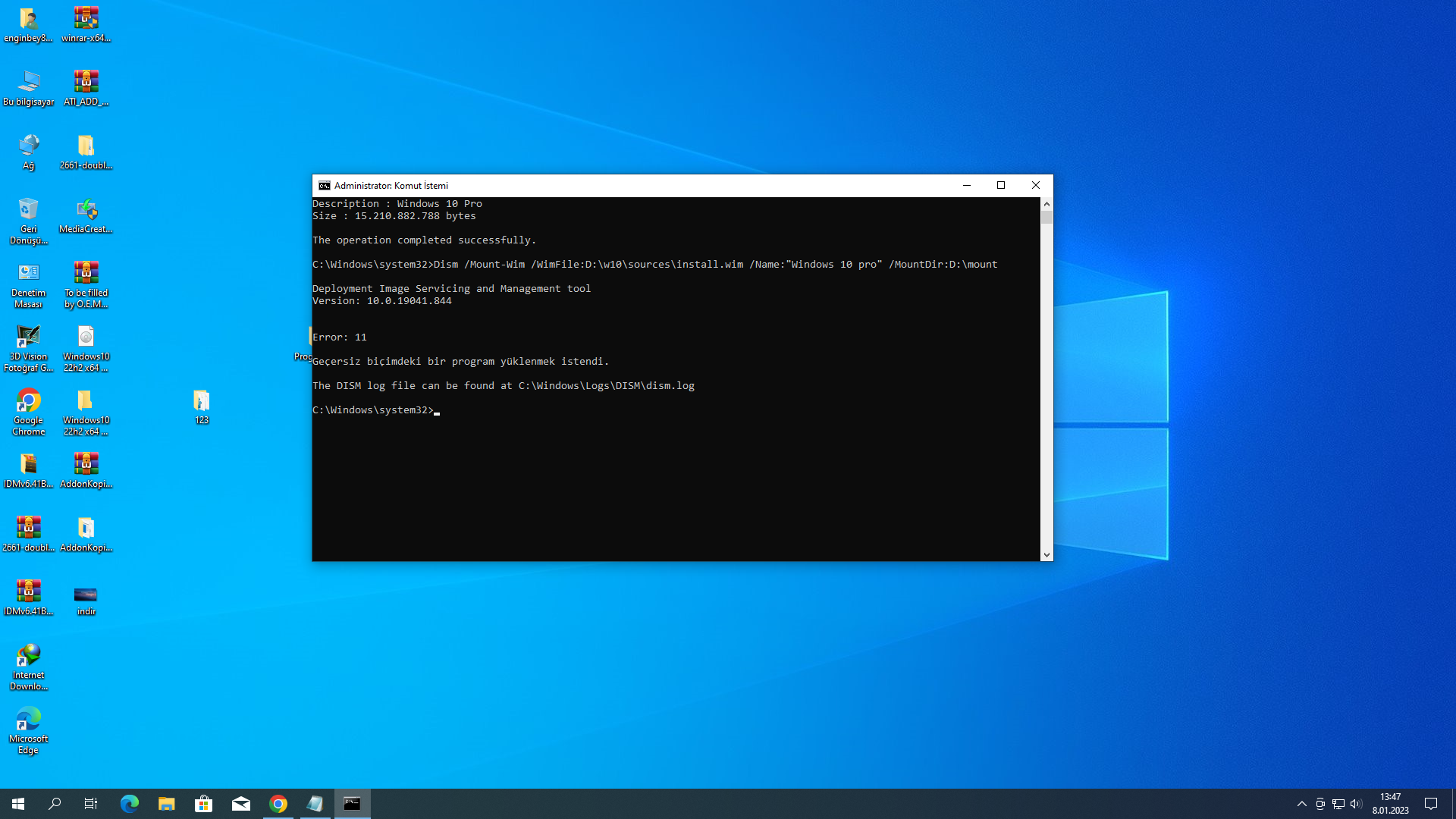The width and height of the screenshot is (1456, 819).
Task: Open the MediaCreationTool desktop icon
Action: point(86,210)
